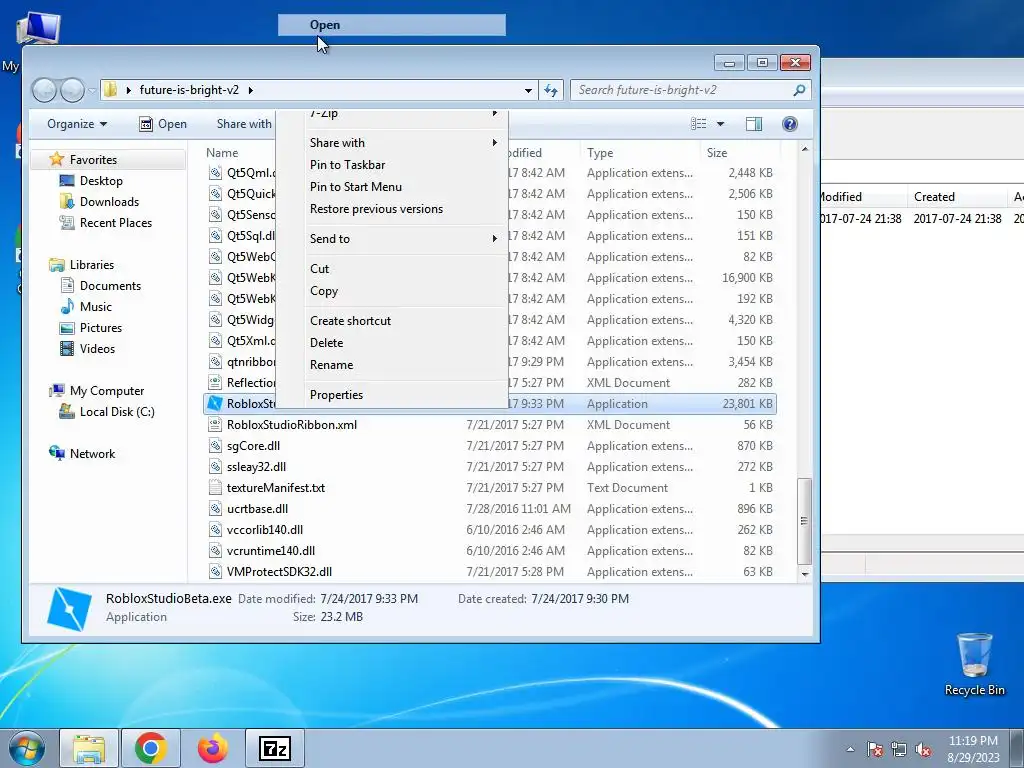Select Network in navigation pane

[92, 454]
